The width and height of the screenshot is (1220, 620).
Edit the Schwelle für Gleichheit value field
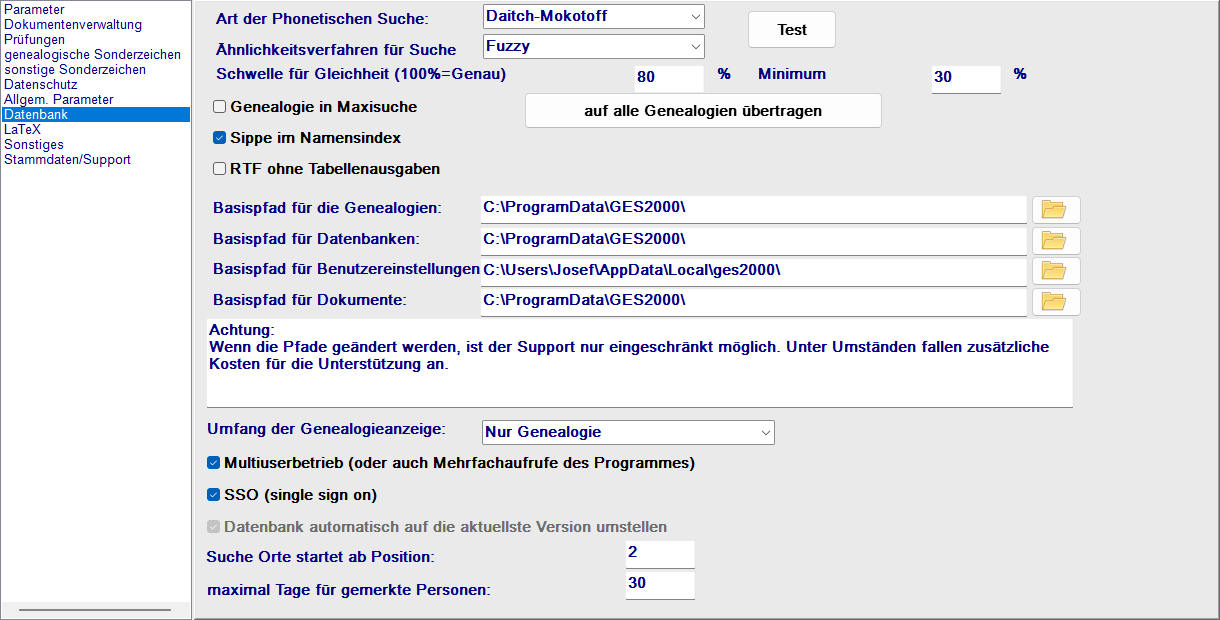click(668, 77)
